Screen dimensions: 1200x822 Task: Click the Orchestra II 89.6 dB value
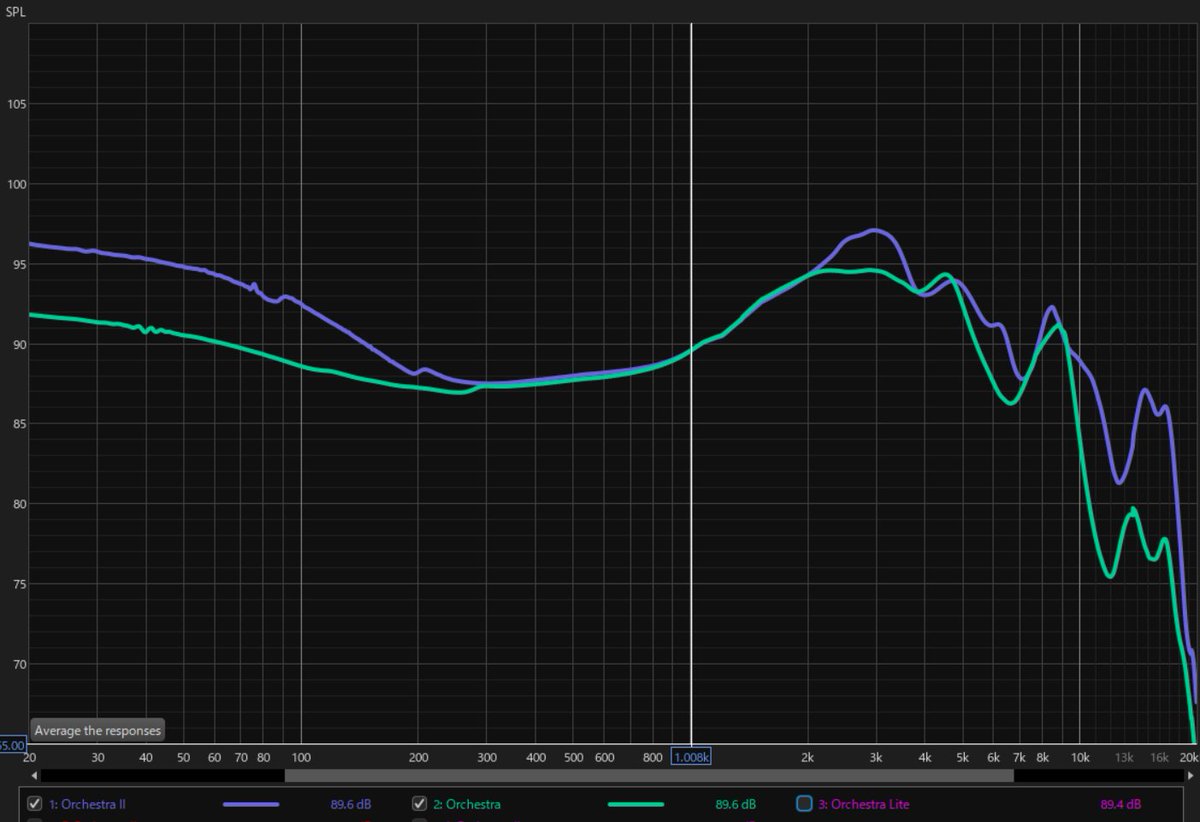[x=351, y=804]
